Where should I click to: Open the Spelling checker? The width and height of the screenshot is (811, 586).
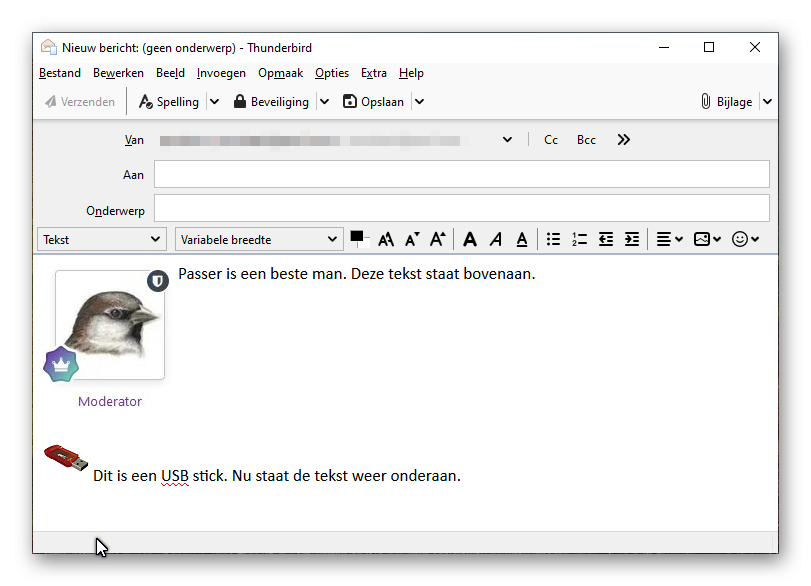(169, 102)
